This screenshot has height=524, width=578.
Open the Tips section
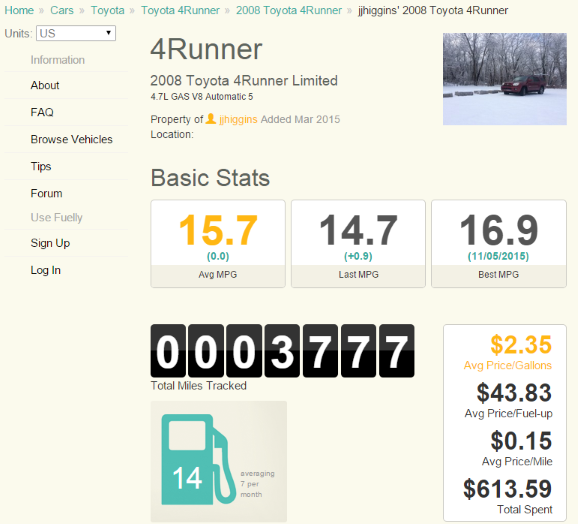click(x=41, y=166)
